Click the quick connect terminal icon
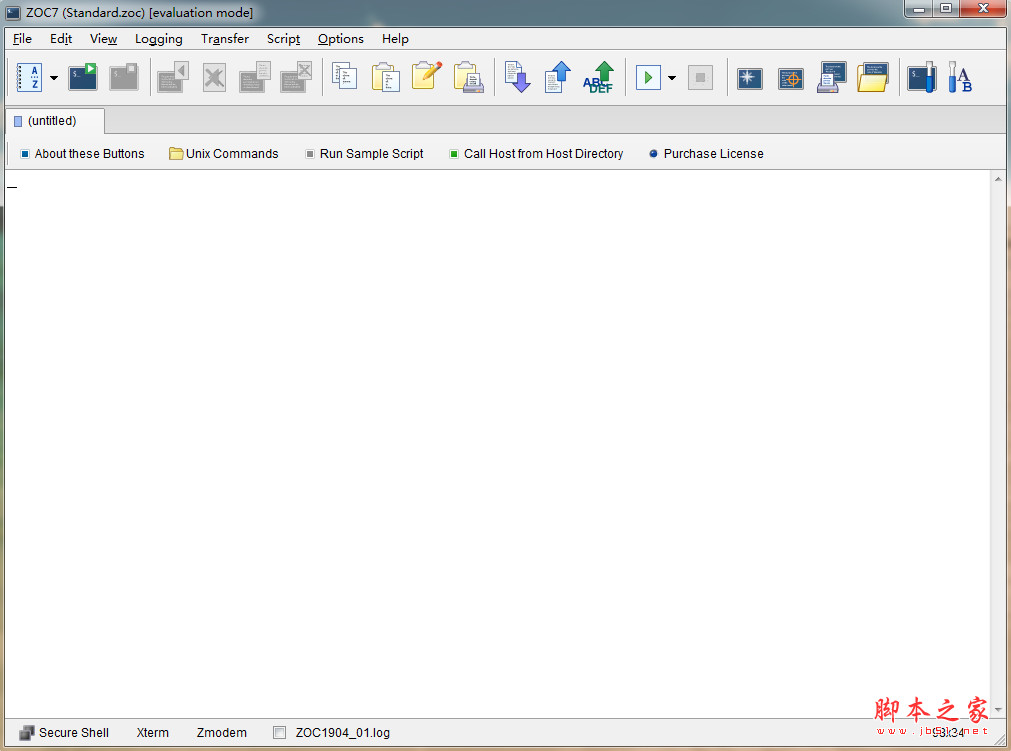 click(x=83, y=77)
